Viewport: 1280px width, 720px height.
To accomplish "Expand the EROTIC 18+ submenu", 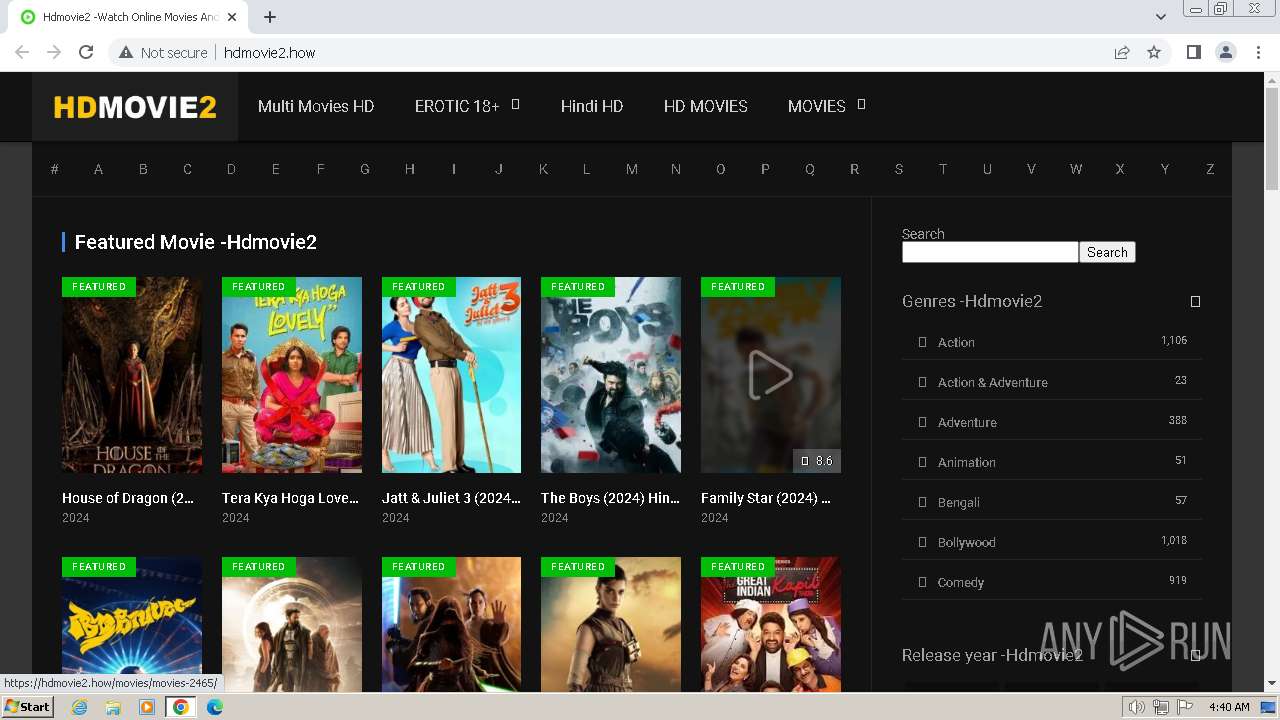I will click(516, 104).
